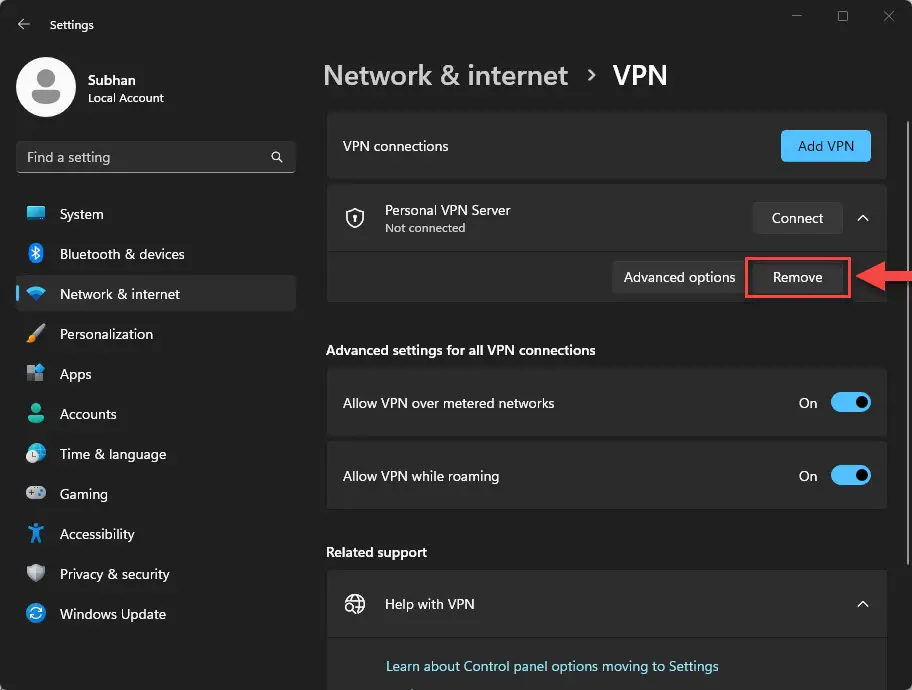Click the Windows Update sync icon
This screenshot has height=690, width=912.
tap(36, 614)
